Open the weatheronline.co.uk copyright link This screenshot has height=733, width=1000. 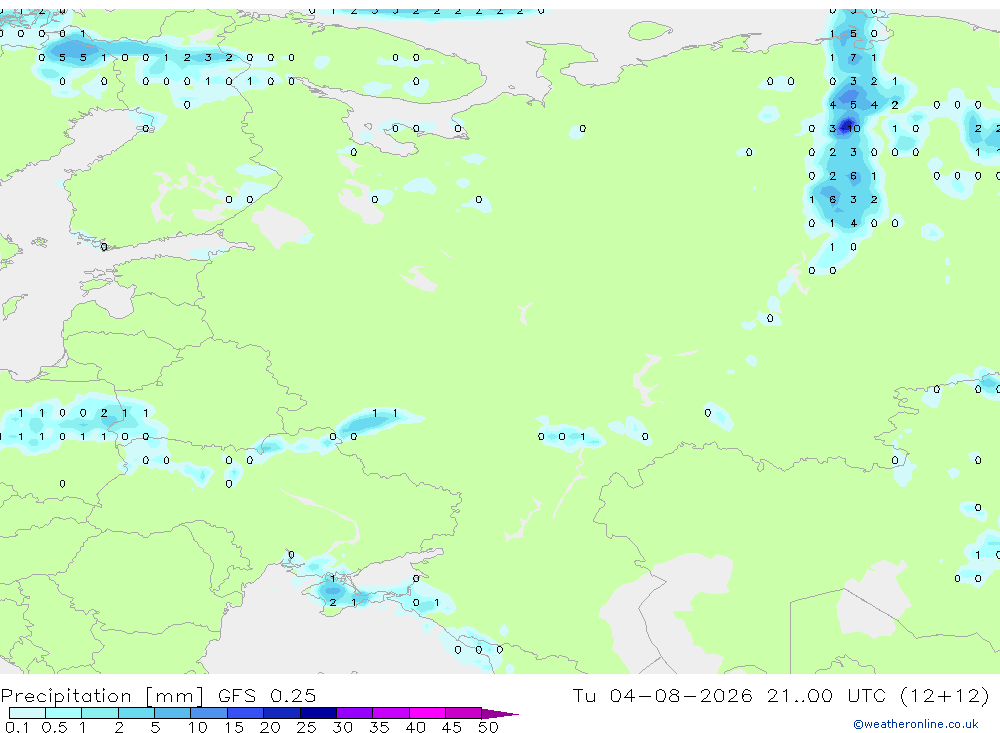(x=915, y=724)
